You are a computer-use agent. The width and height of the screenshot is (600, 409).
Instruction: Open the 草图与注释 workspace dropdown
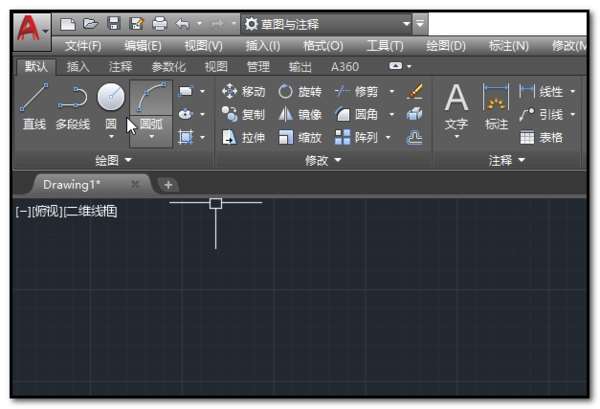click(x=405, y=23)
